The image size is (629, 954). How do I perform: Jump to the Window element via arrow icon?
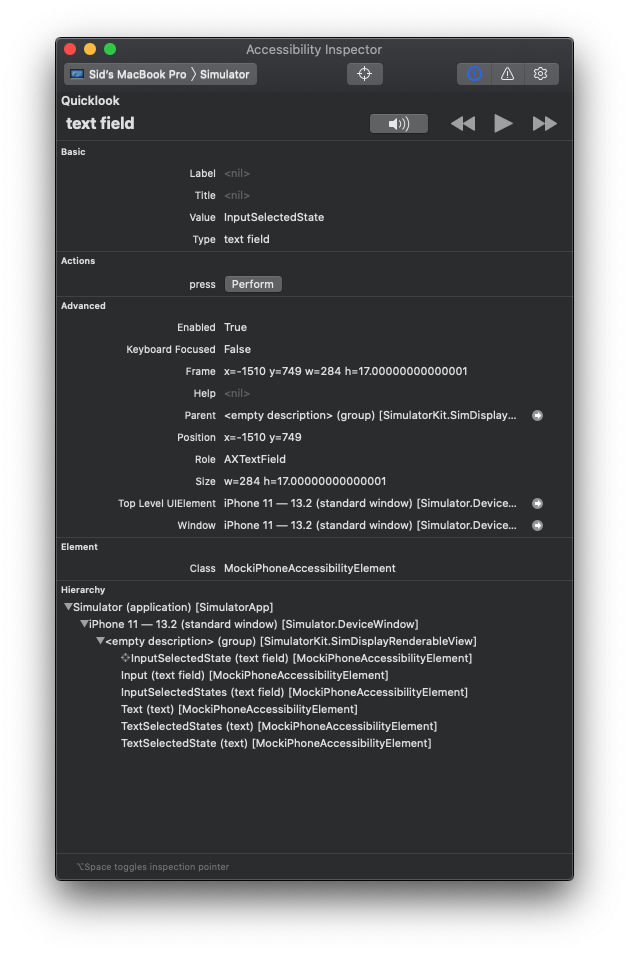point(537,525)
